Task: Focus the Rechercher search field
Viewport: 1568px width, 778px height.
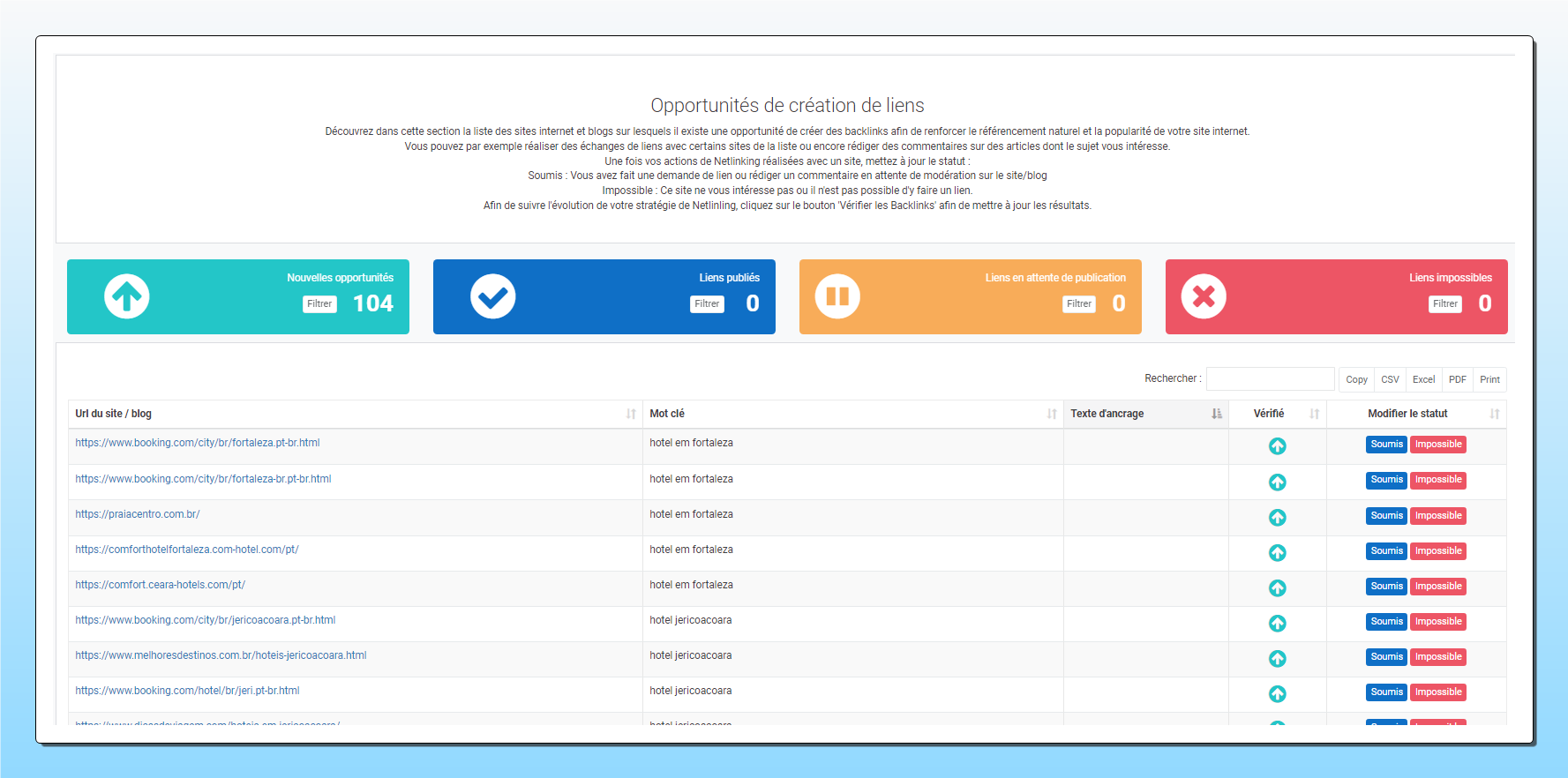Action: pyautogui.click(x=1270, y=378)
